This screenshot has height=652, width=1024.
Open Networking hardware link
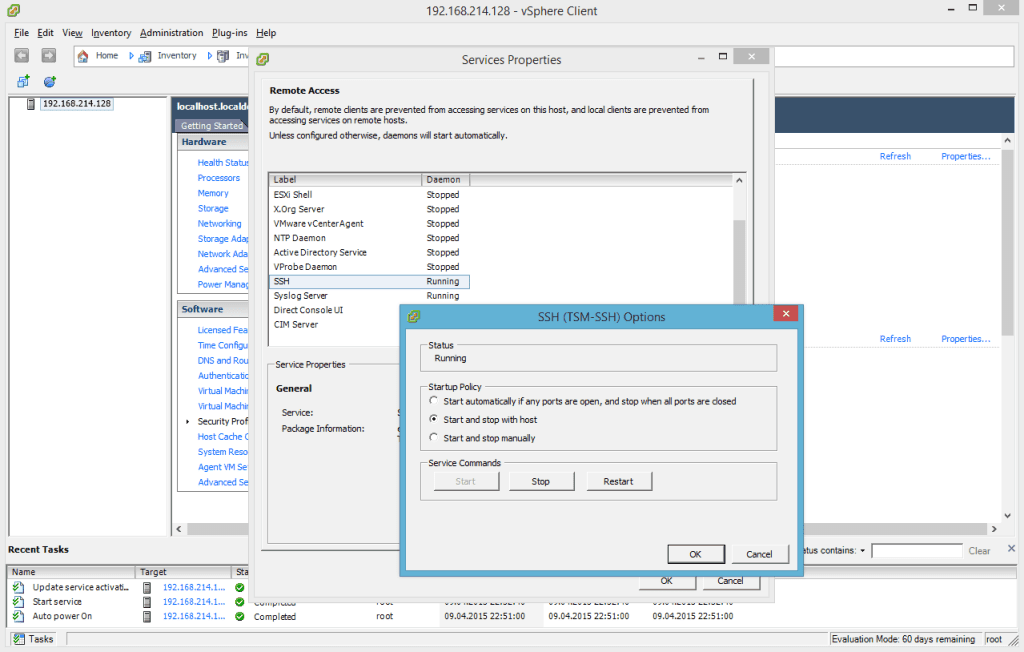coord(219,223)
